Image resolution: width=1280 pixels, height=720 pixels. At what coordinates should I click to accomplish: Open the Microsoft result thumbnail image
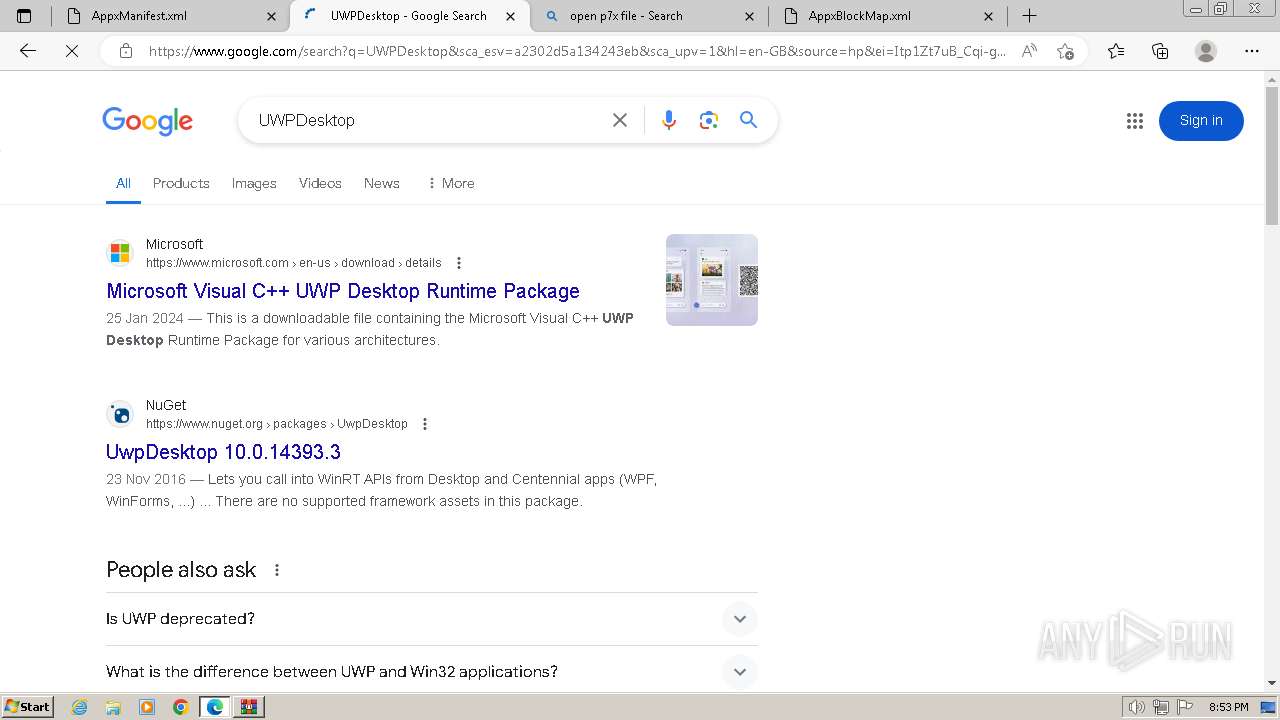(x=712, y=280)
